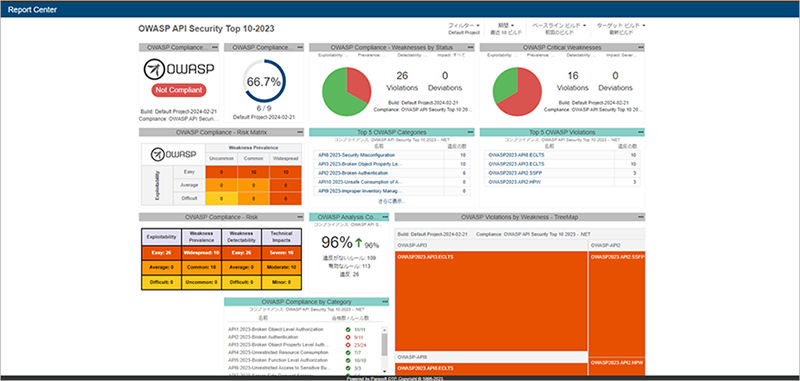Click さらに表示 show more link
The image size is (800, 381).
point(391,201)
